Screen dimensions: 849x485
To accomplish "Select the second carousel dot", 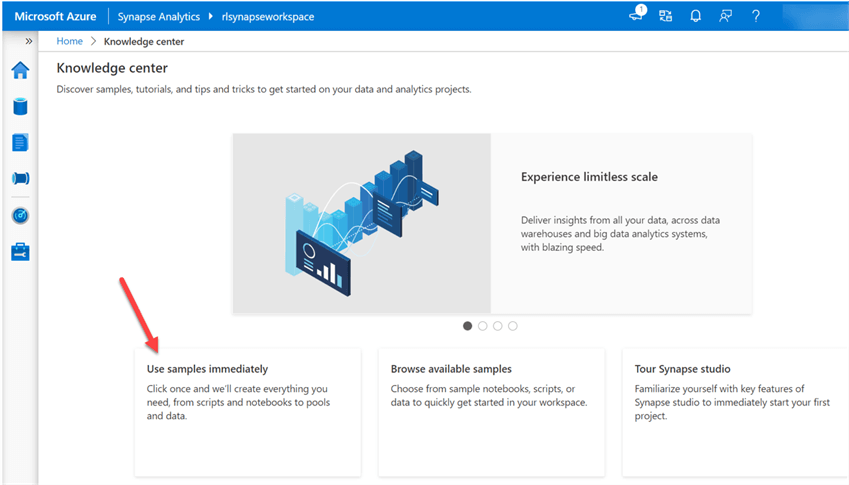I will click(483, 326).
